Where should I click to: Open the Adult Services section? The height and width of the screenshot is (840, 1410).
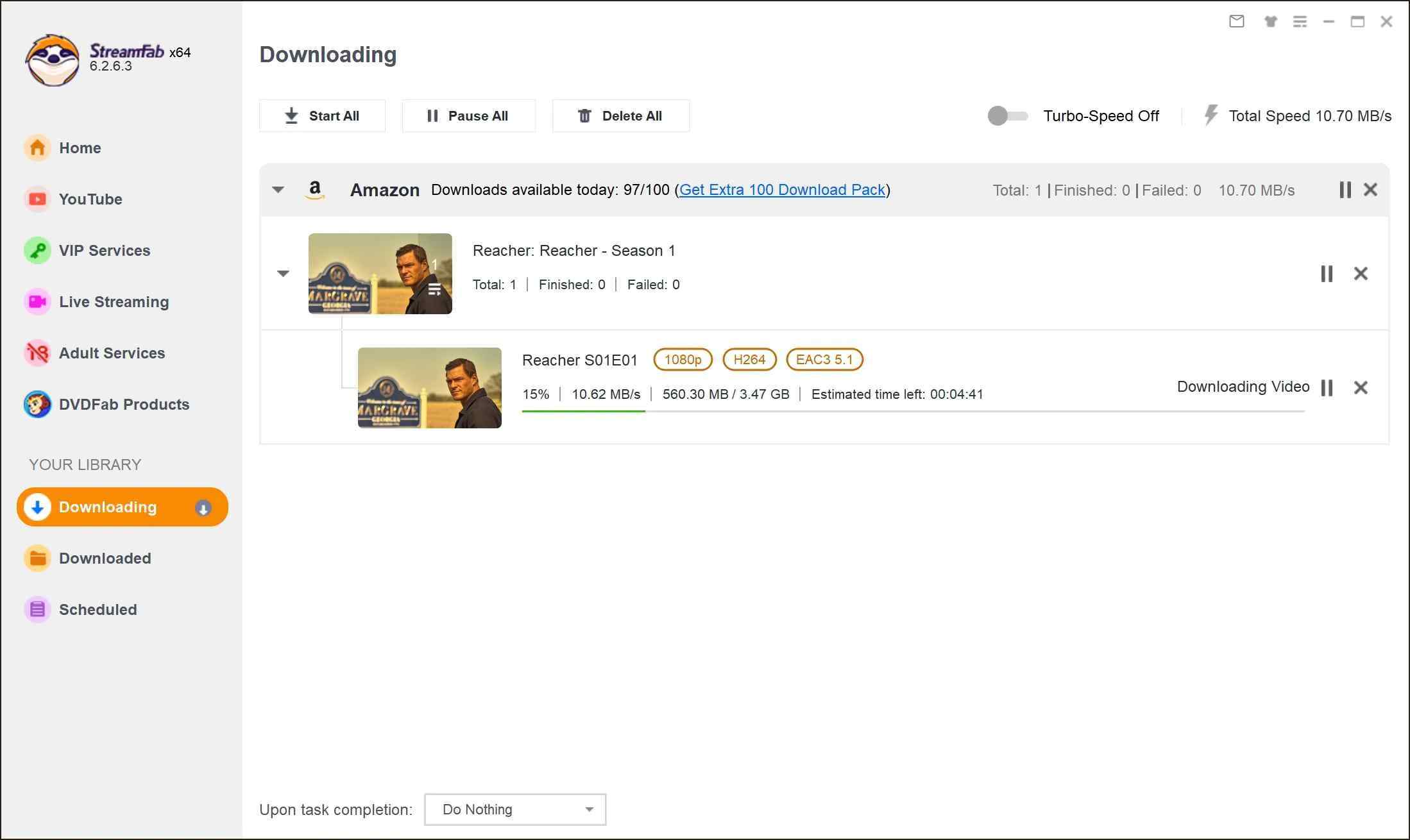coord(37,353)
